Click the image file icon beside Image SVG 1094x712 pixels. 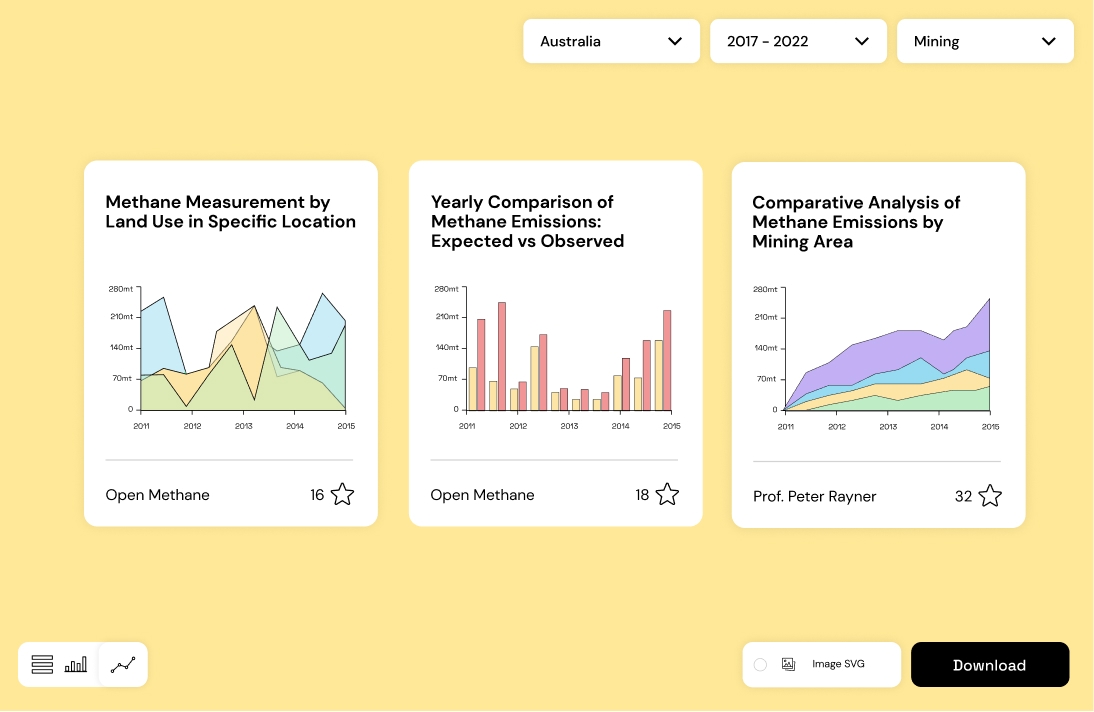[788, 664]
